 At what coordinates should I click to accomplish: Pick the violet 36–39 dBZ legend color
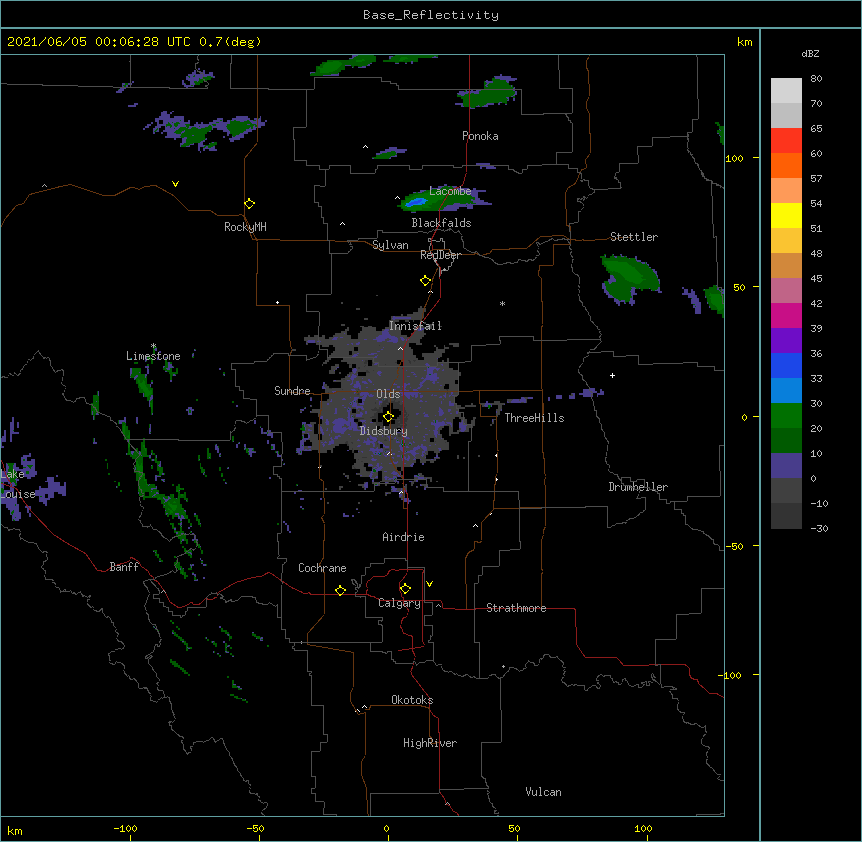click(786, 341)
